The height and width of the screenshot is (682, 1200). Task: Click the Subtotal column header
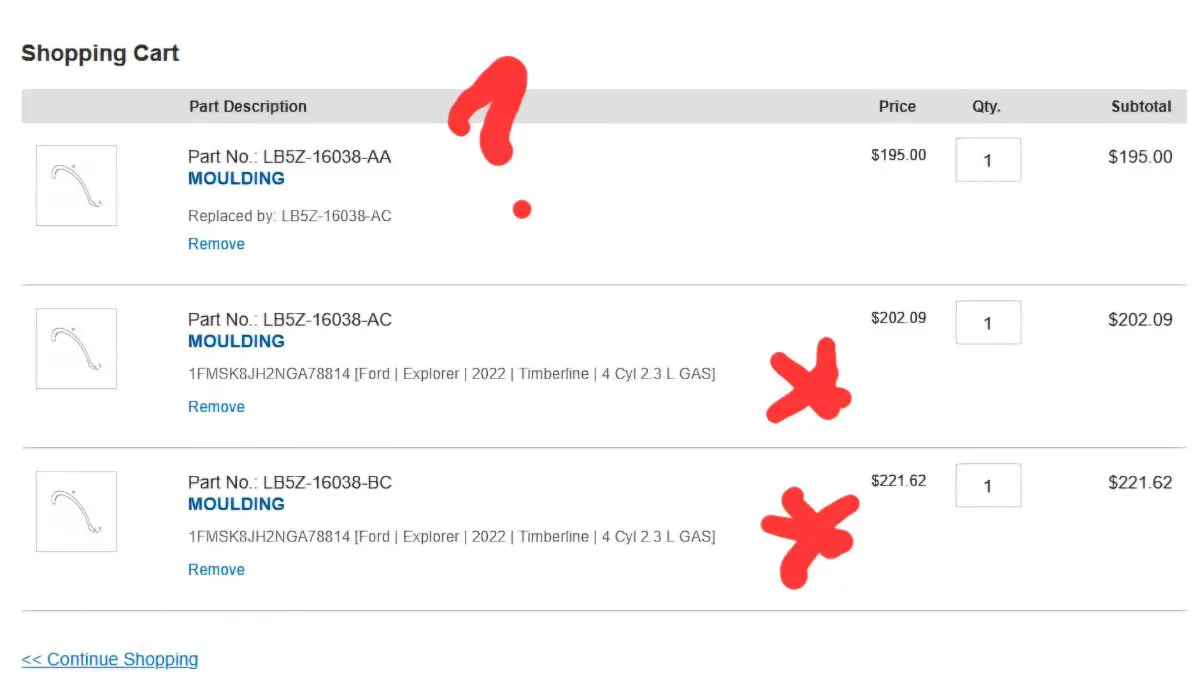click(1141, 106)
